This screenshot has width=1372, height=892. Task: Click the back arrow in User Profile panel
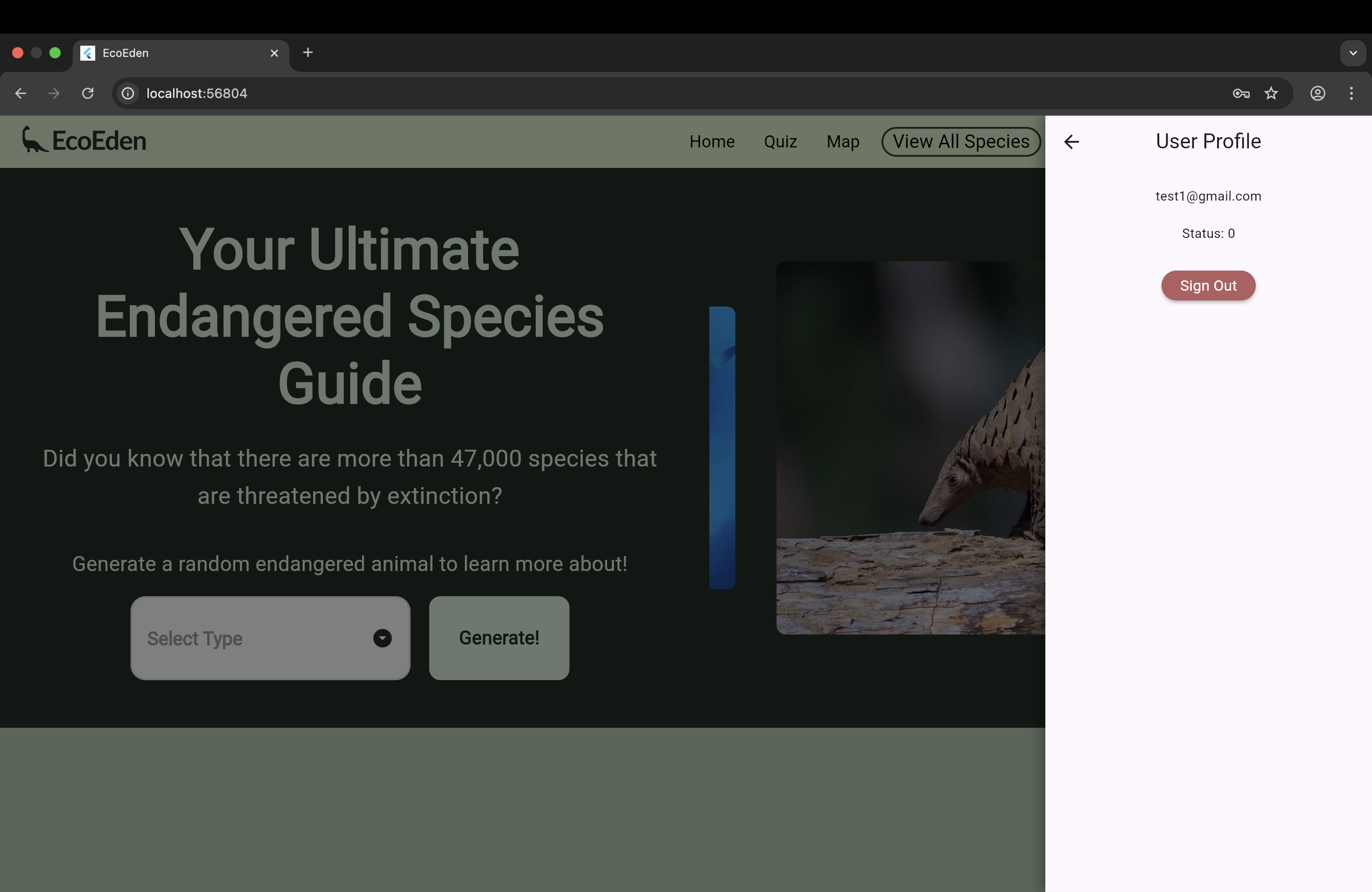click(x=1071, y=142)
